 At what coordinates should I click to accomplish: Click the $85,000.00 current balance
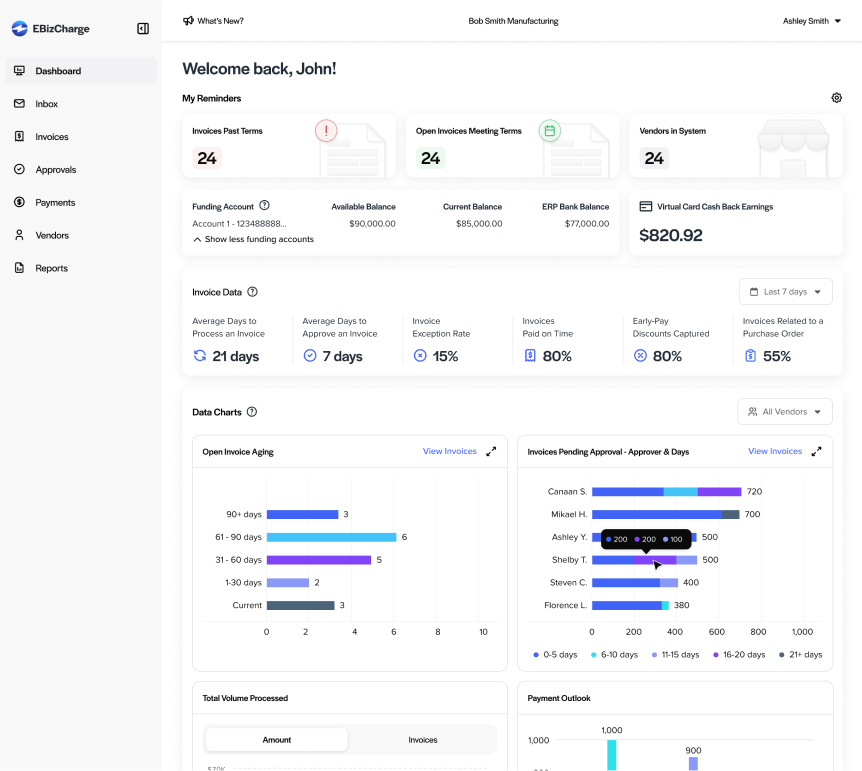point(479,223)
